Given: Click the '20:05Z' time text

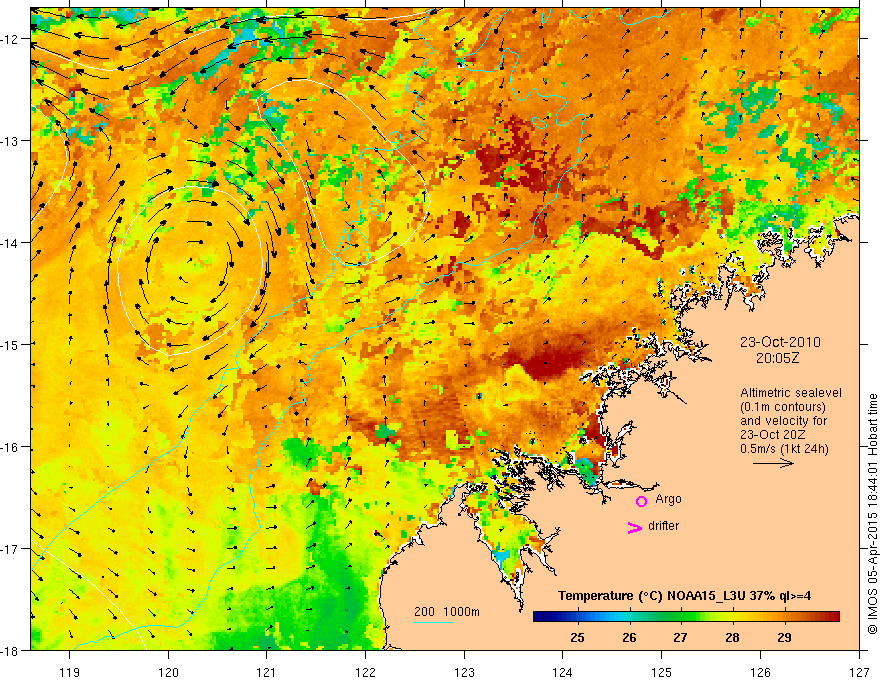Looking at the screenshot, I should click(777, 358).
